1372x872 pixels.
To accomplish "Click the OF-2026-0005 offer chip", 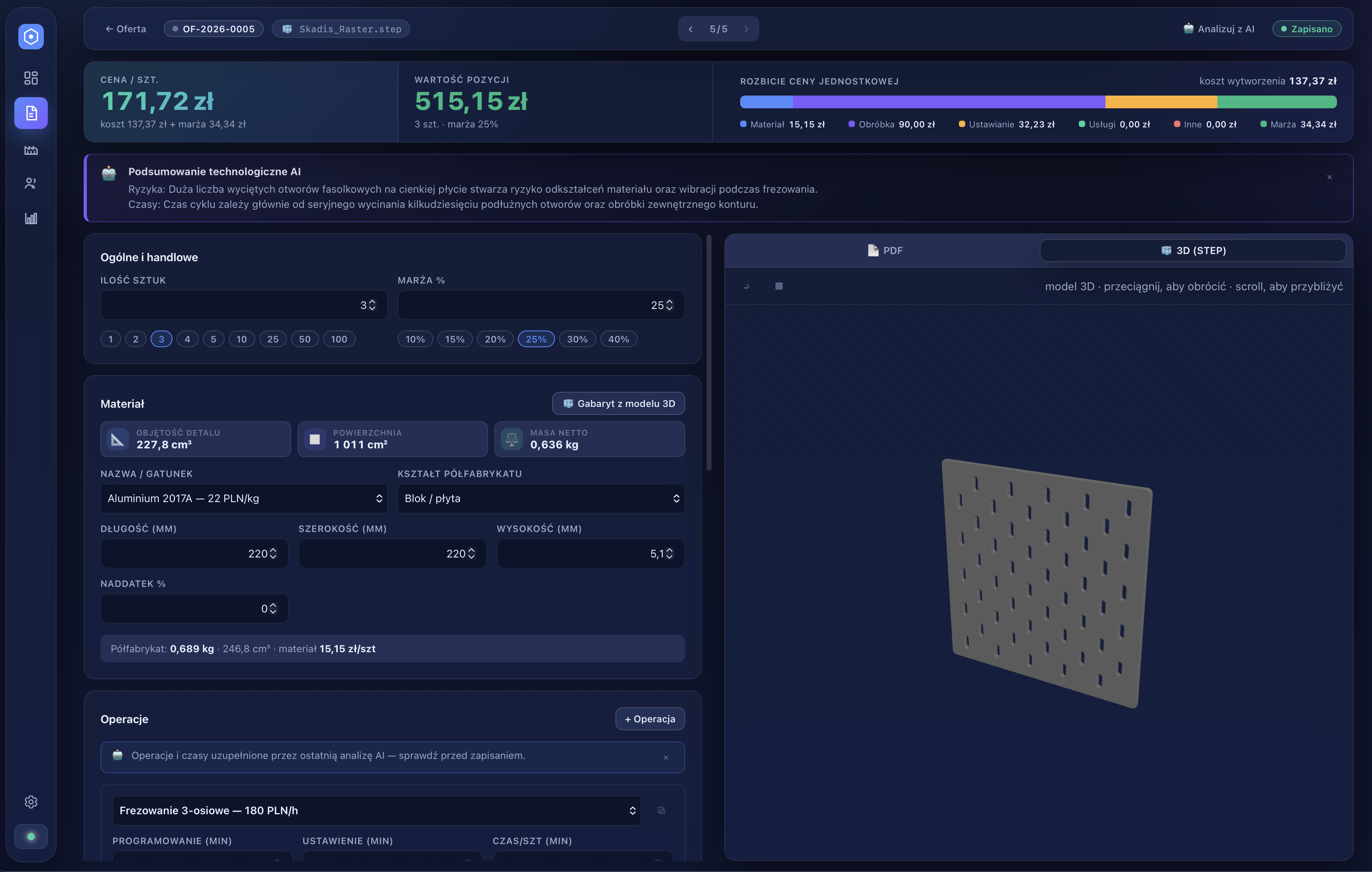I will (214, 29).
